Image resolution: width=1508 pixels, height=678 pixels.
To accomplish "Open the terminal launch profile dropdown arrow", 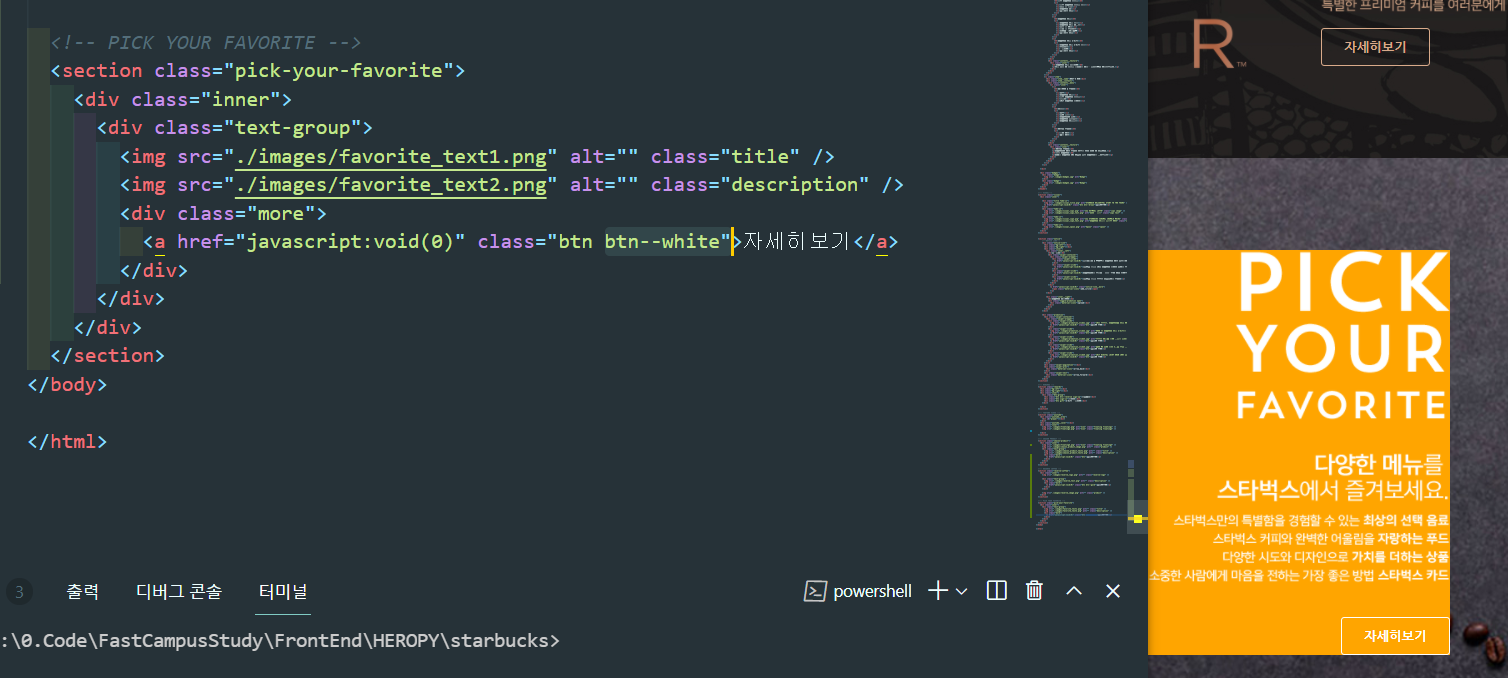I will pyautogui.click(x=962, y=591).
